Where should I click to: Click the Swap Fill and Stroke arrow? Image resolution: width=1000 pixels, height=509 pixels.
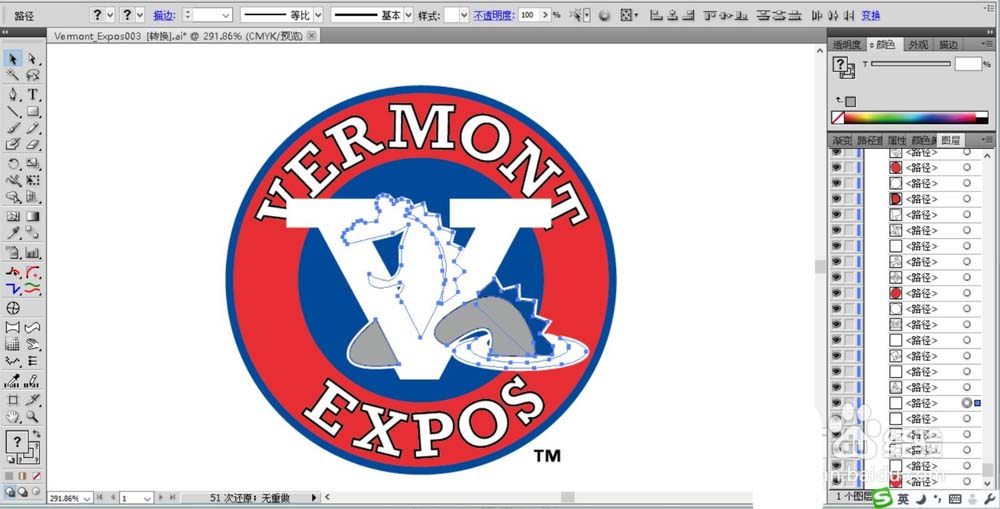[x=36, y=434]
